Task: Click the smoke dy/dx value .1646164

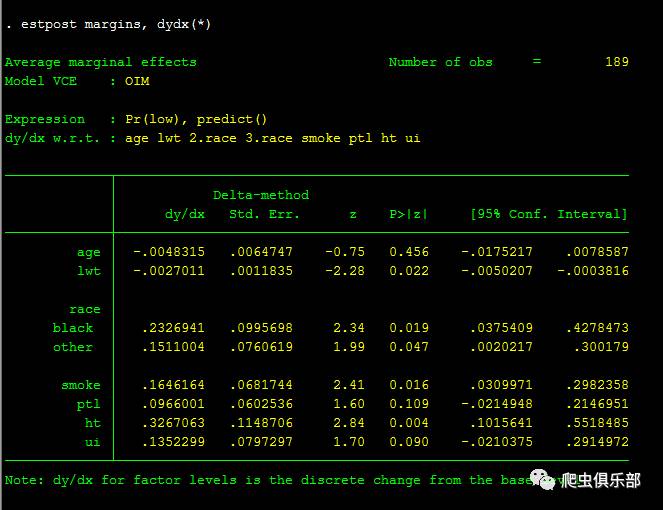Action: [173, 385]
